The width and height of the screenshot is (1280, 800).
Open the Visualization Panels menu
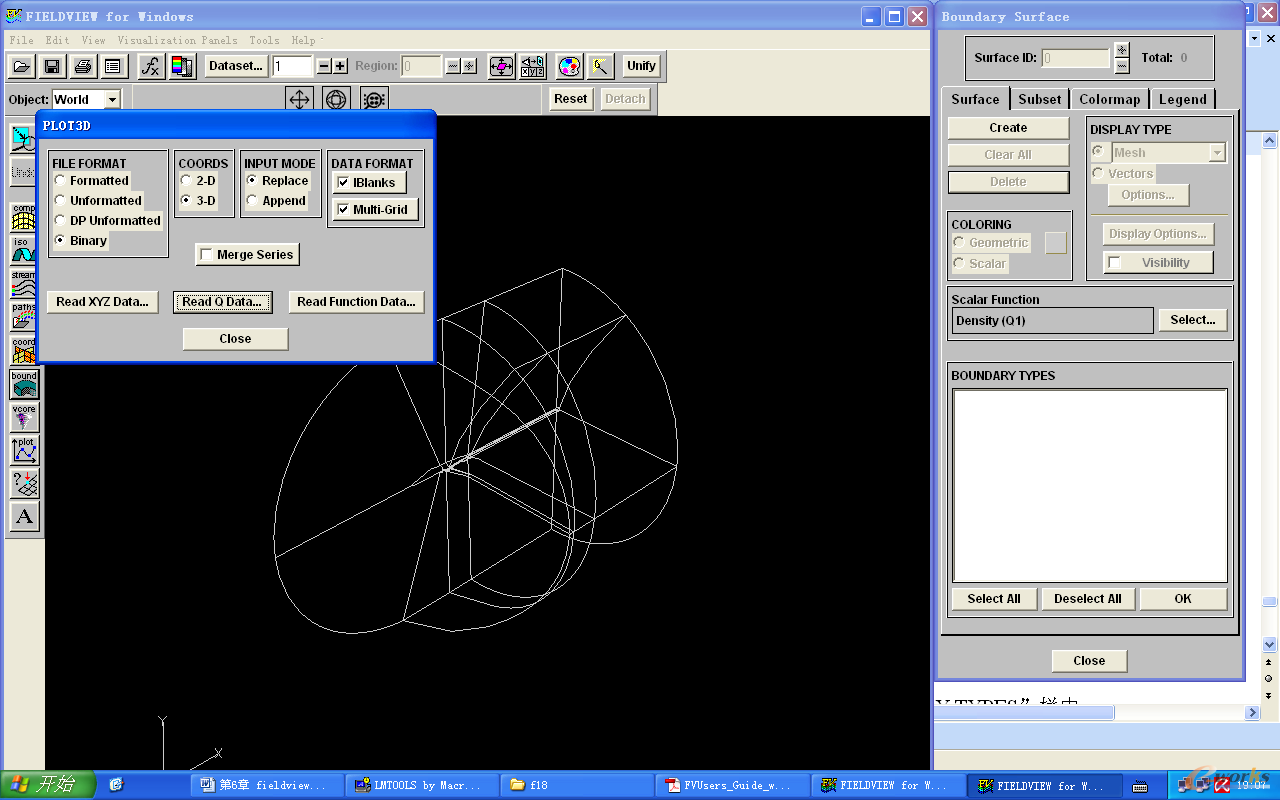pos(177,40)
